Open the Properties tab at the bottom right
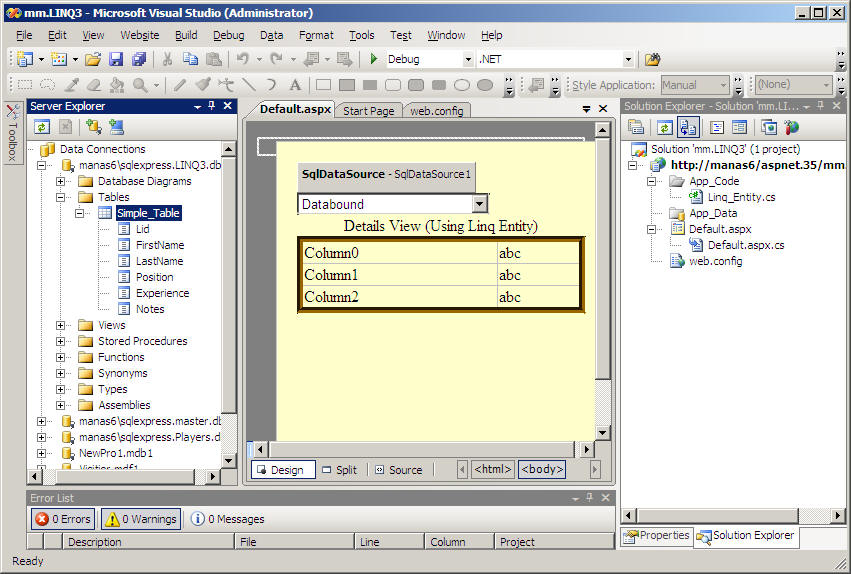 point(657,536)
